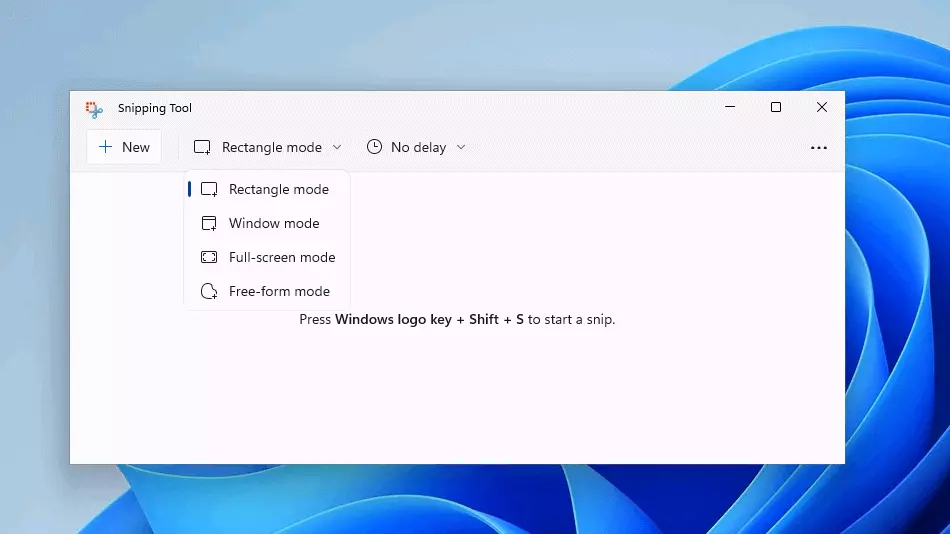Viewport: 950px width, 534px height.
Task: Minimize the Snipping Tool window
Action: click(729, 108)
